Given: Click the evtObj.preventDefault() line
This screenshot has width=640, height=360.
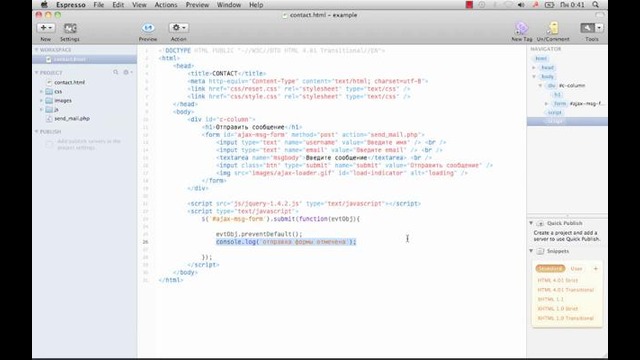Looking at the screenshot, I should pyautogui.click(x=259, y=234).
